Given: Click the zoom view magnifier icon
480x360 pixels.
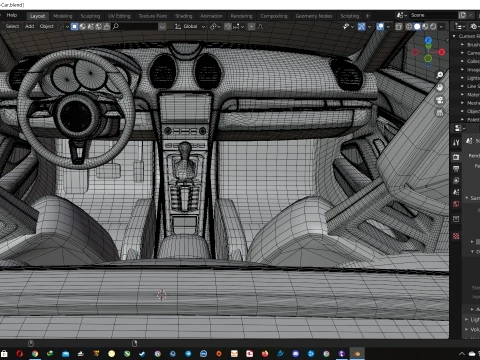Looking at the screenshot, I should [x=440, y=75].
